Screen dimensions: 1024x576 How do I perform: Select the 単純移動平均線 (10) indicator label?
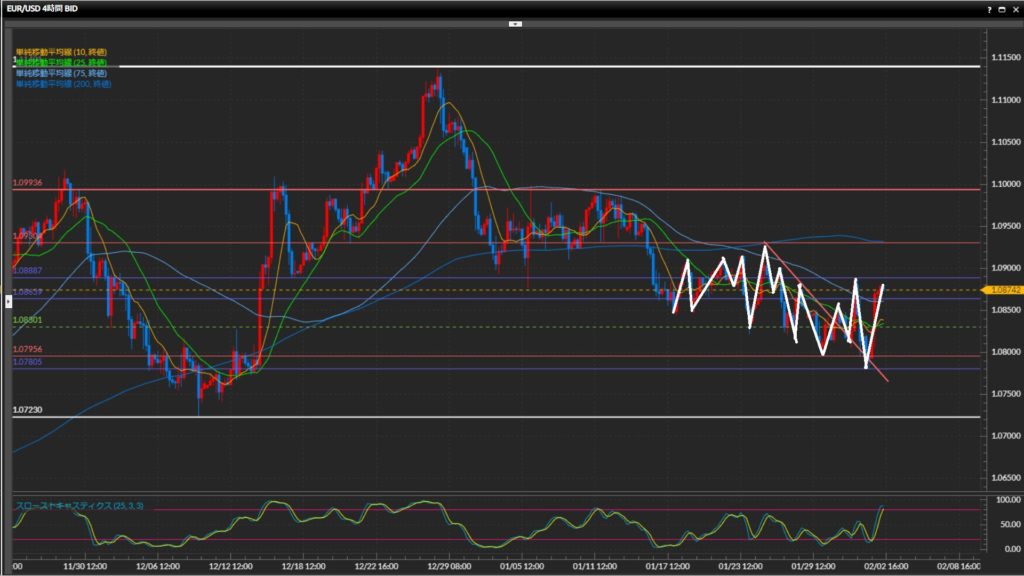pos(61,52)
